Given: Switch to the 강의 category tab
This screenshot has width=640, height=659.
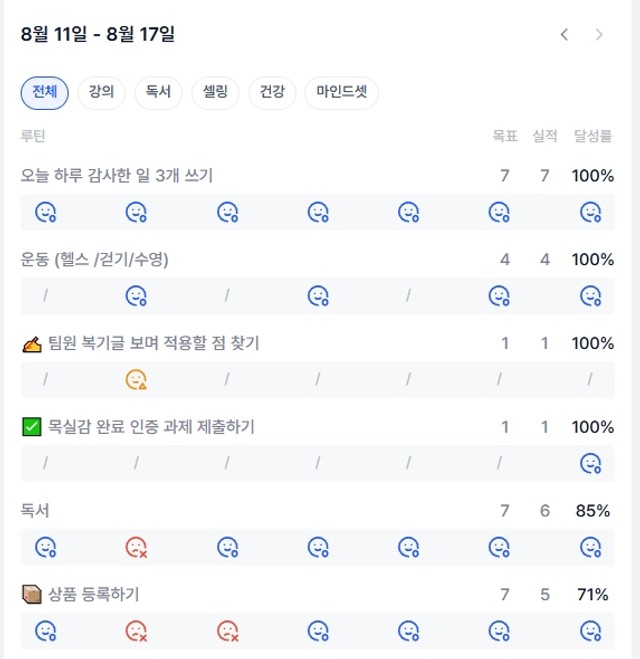Looking at the screenshot, I should pos(101,92).
